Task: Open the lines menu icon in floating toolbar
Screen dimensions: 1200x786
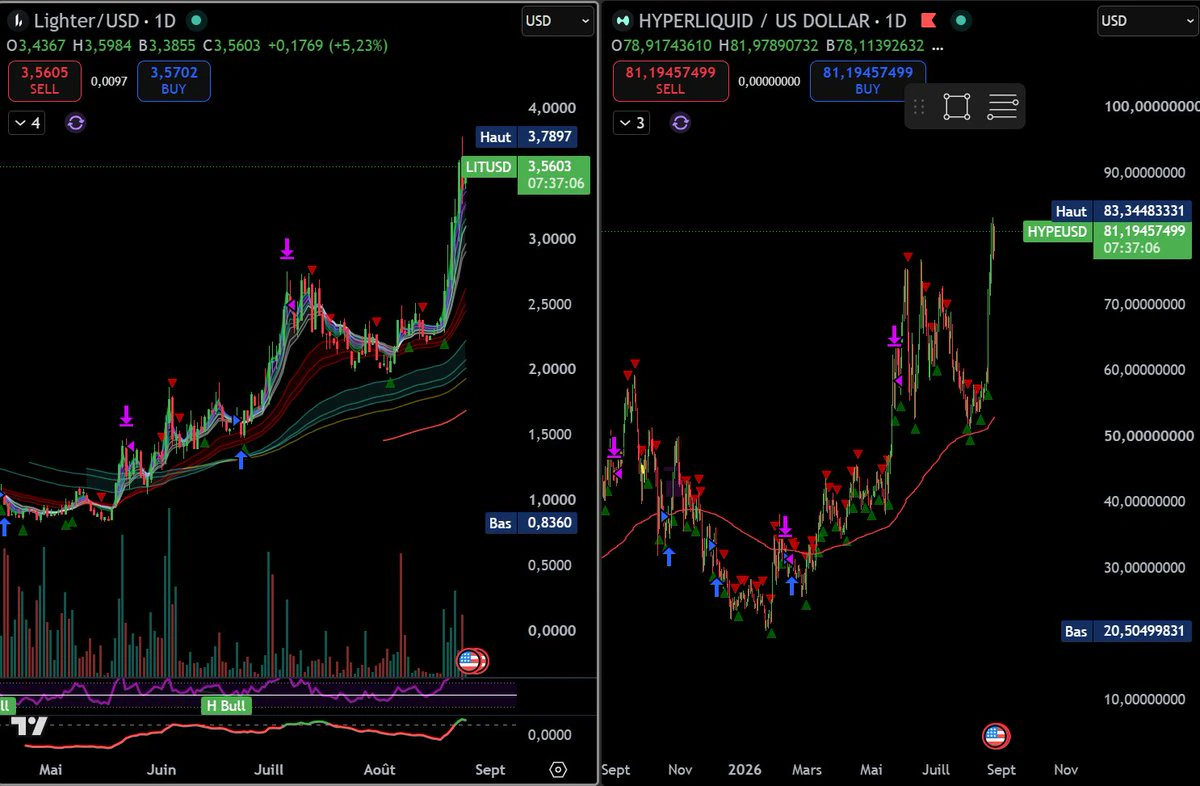Action: coord(1003,106)
